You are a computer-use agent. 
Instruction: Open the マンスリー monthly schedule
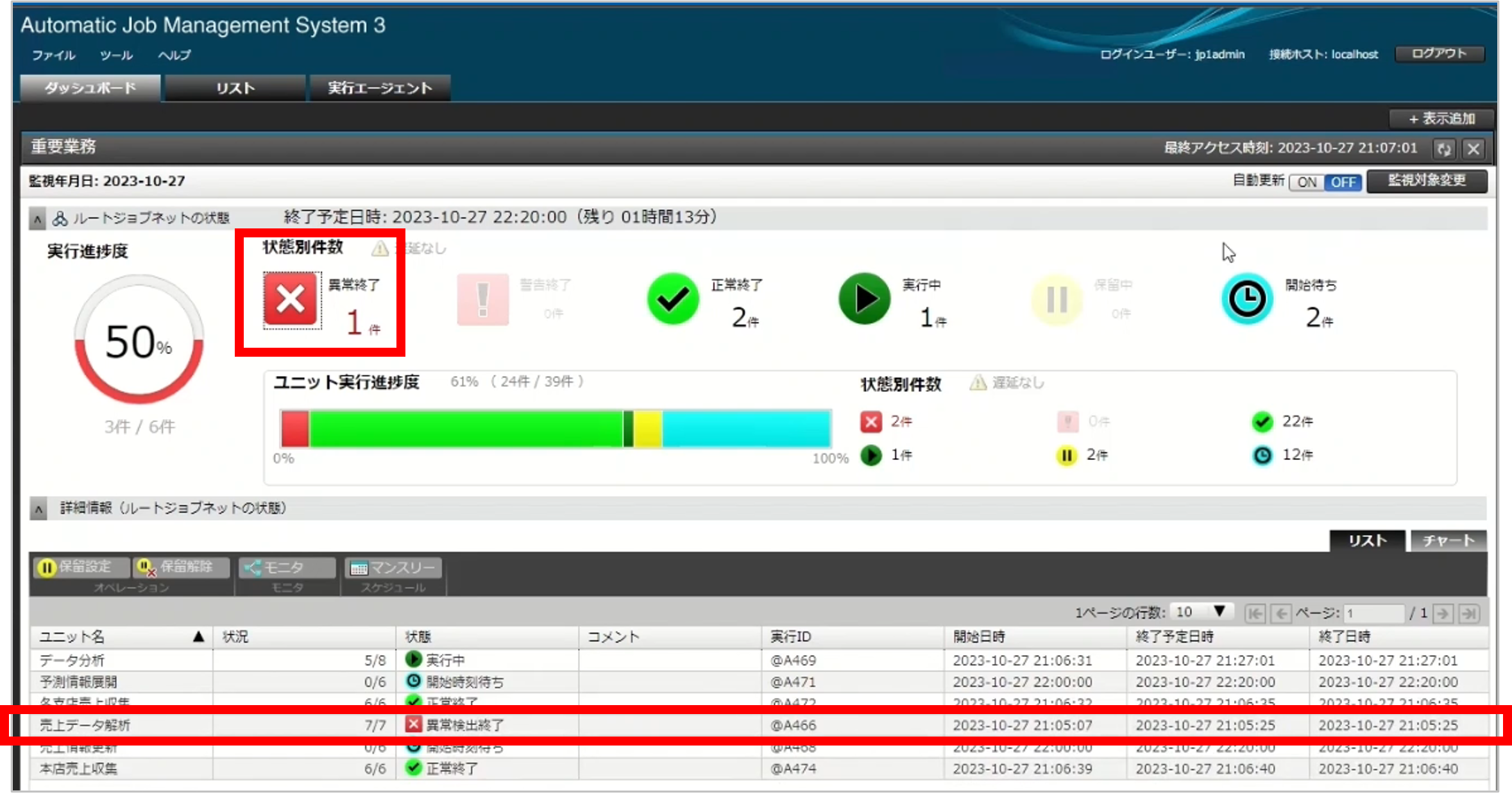point(393,567)
